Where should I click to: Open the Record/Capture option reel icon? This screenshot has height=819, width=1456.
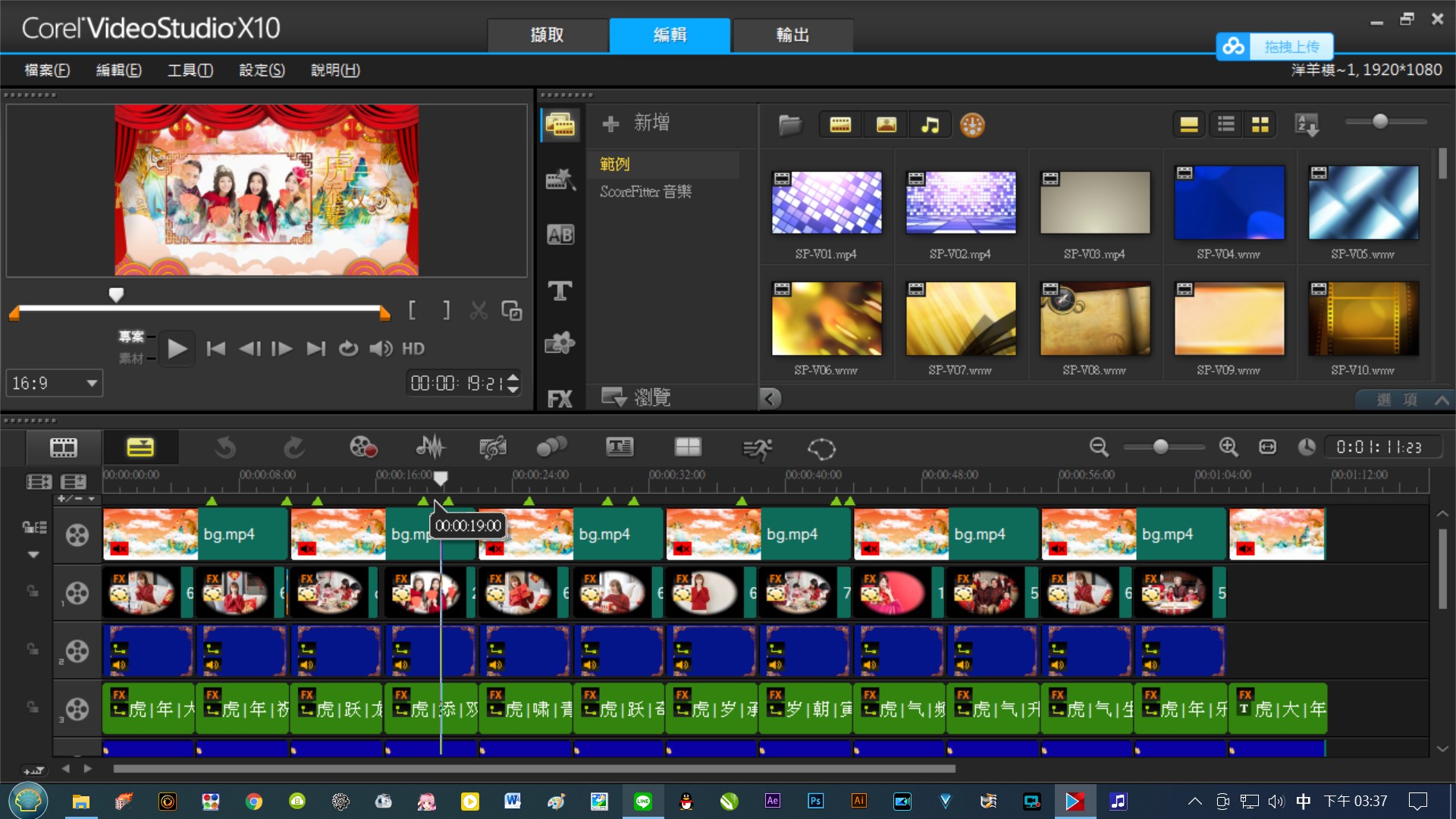(363, 447)
